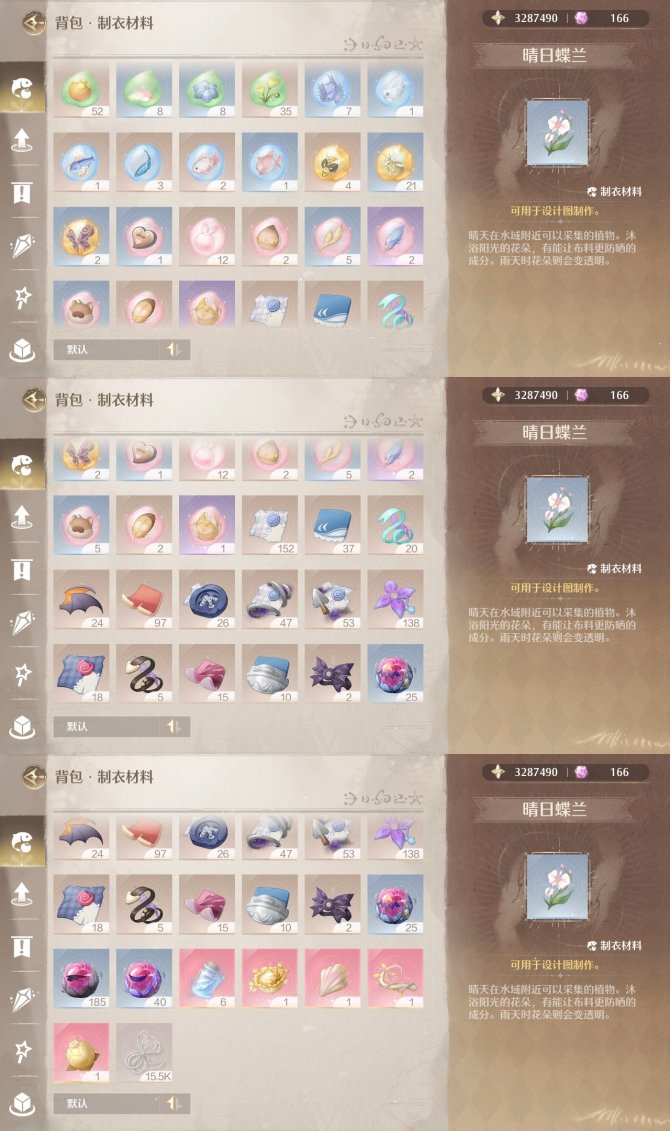
Task: Choose the golden bee item with count 4
Action: 332,162
